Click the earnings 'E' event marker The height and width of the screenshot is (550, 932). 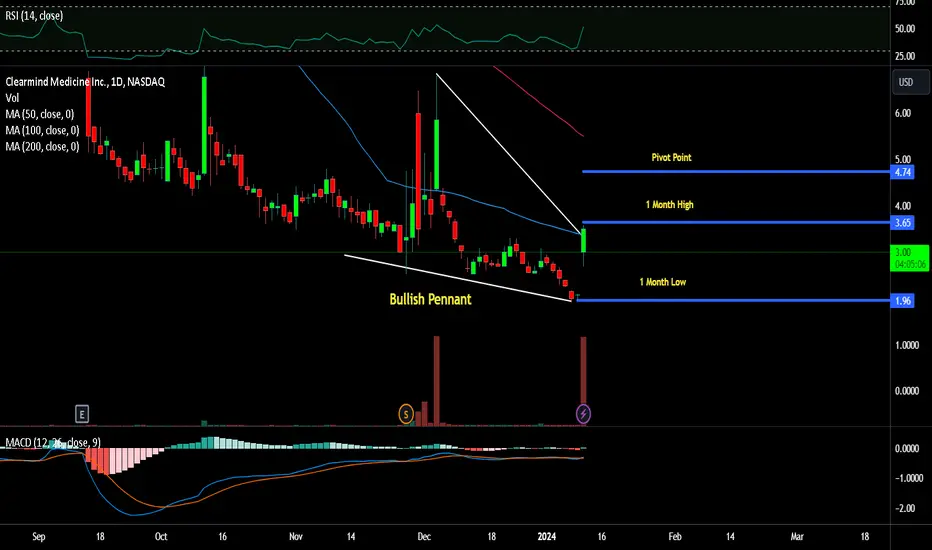point(82,414)
